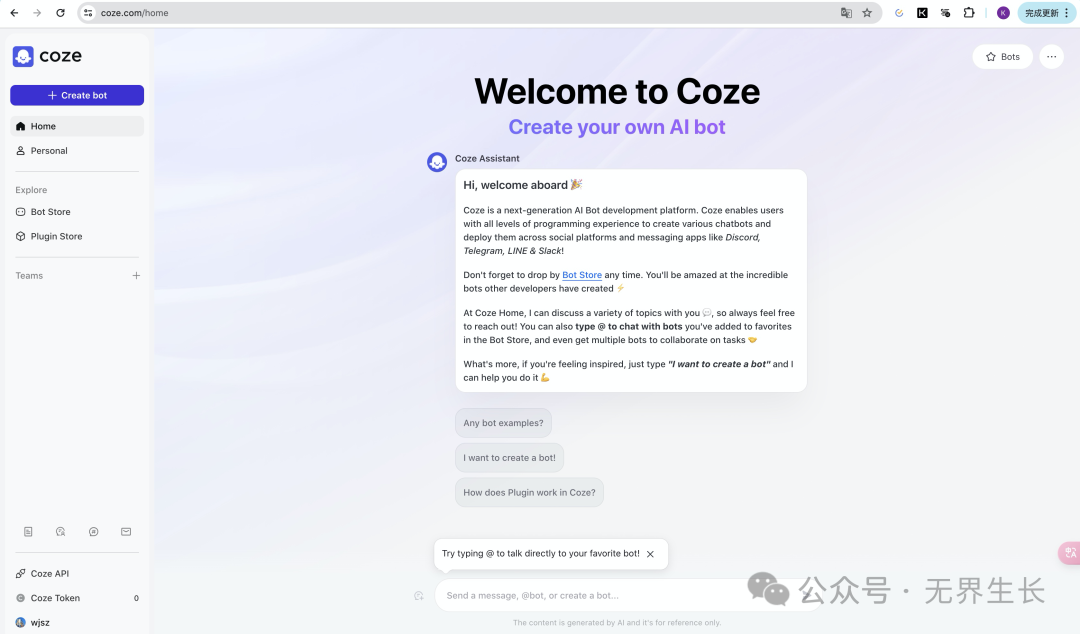Click the 完成更新 update button
This screenshot has height=634, width=1080.
(1047, 12)
